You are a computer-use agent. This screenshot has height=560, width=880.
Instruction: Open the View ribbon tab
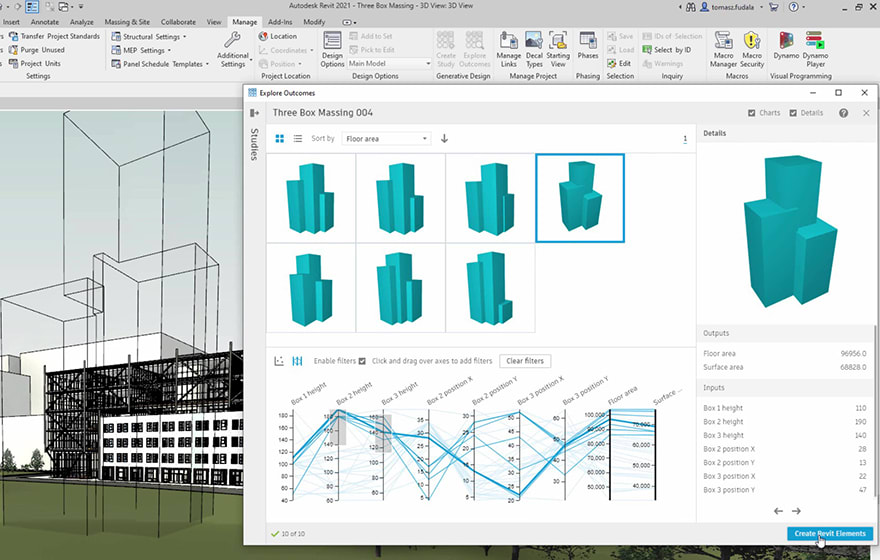pyautogui.click(x=214, y=22)
